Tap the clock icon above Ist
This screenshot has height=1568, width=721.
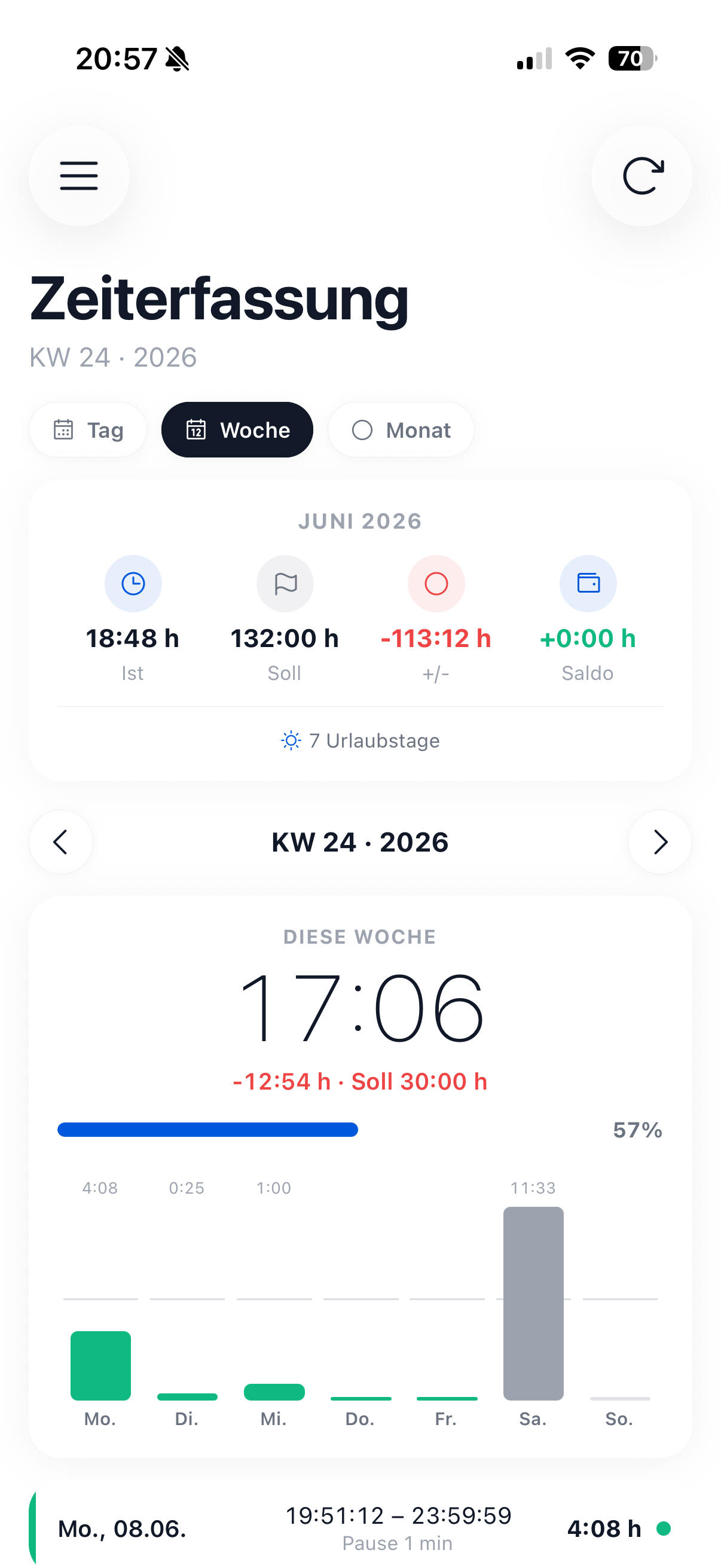pyautogui.click(x=133, y=583)
